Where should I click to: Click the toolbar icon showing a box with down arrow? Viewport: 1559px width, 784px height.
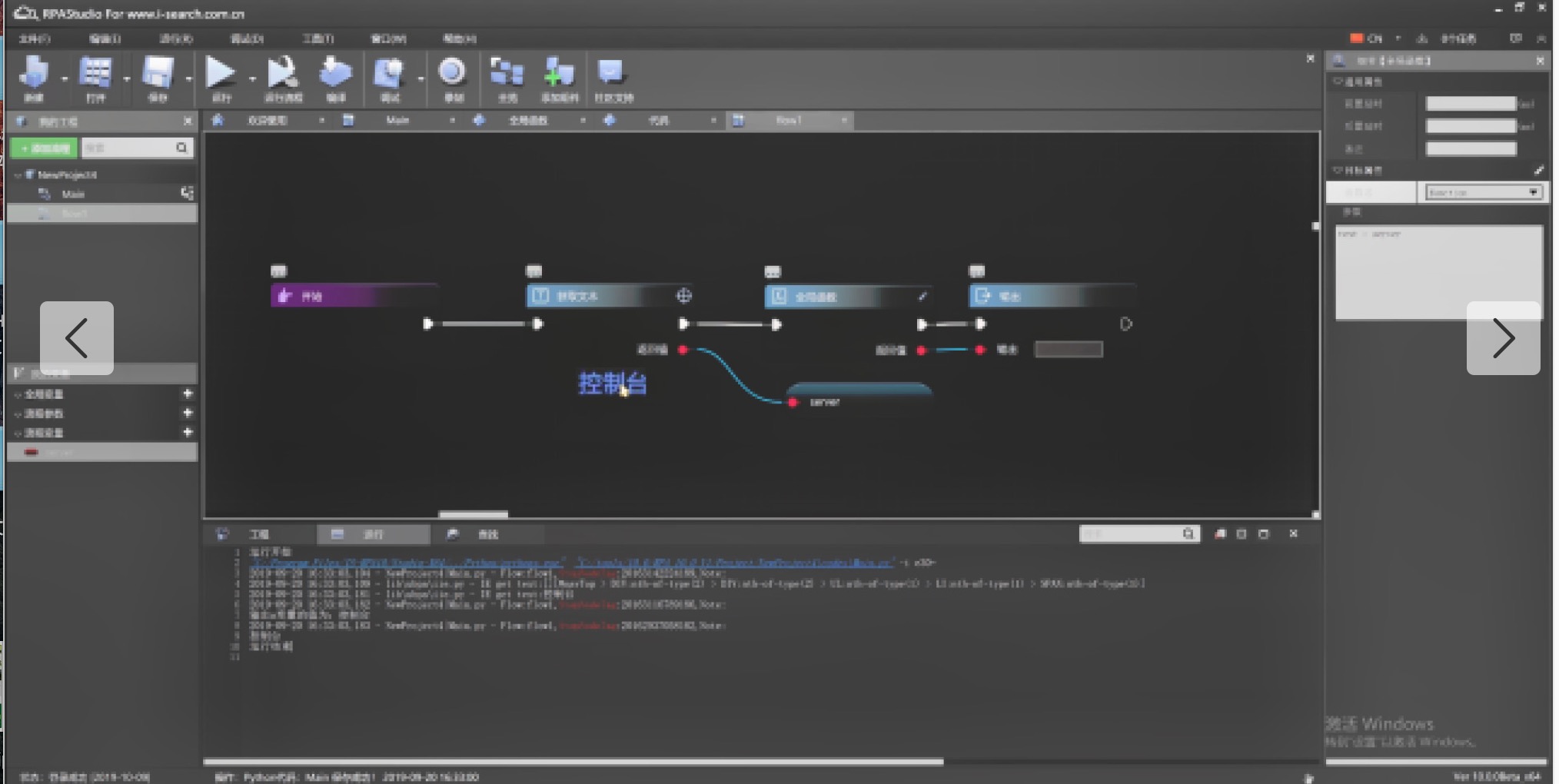(x=335, y=72)
